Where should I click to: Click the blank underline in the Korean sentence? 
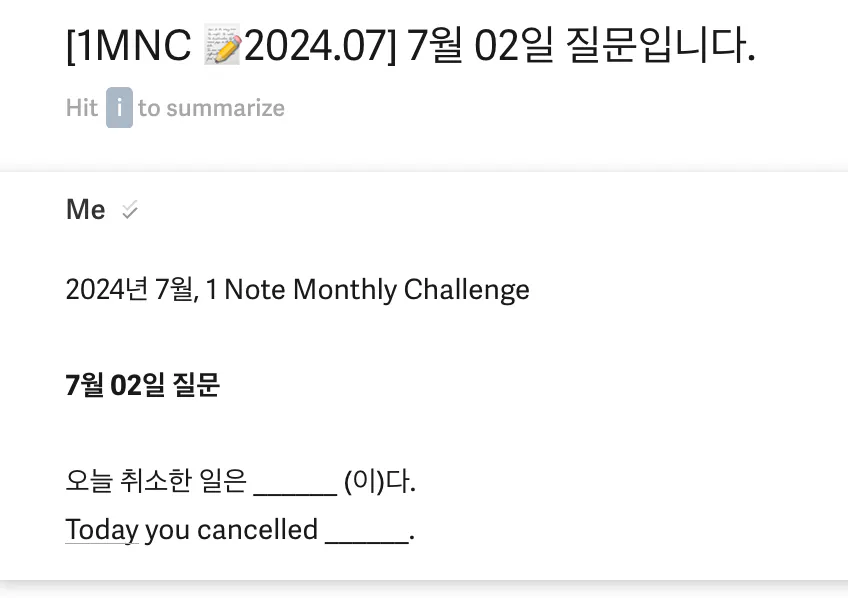(295, 493)
